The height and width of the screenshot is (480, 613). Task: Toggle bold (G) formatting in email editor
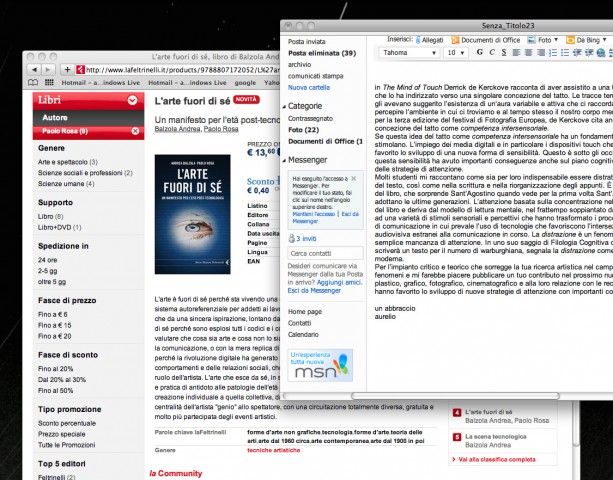480,52
